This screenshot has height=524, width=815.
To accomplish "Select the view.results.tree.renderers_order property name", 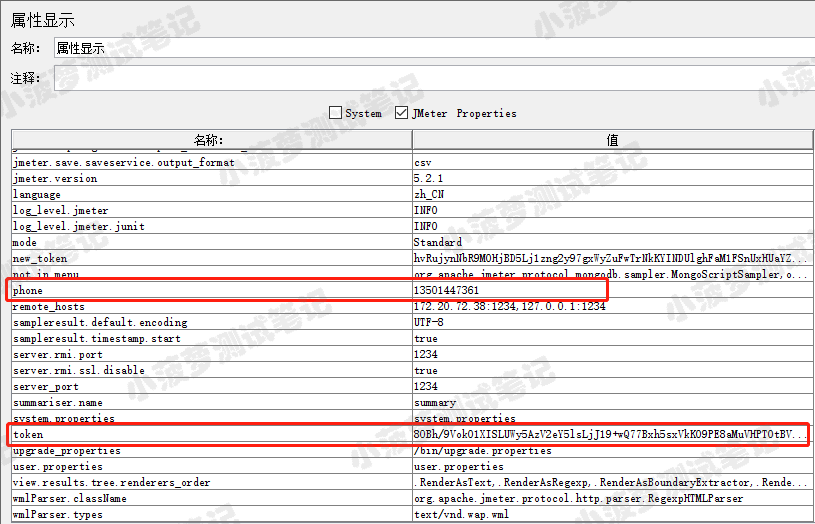I will pos(112,482).
